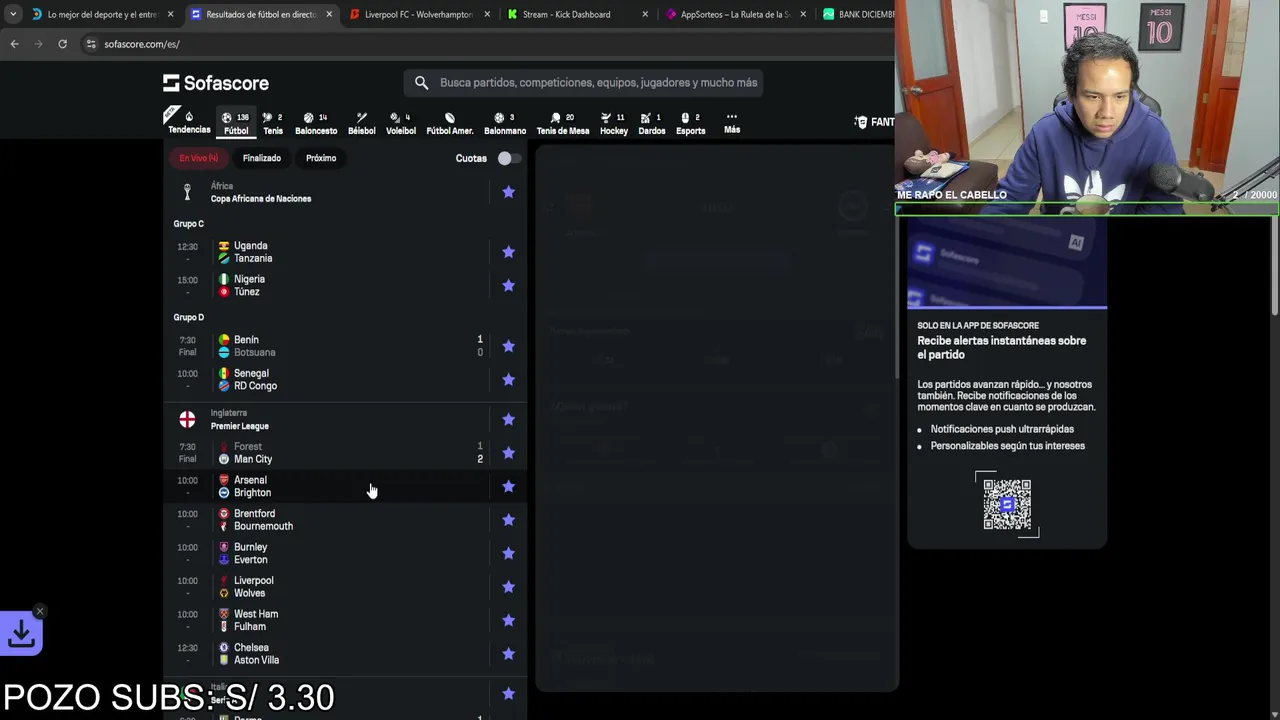Toggle favorite star for Forest vs Man City

(508, 453)
